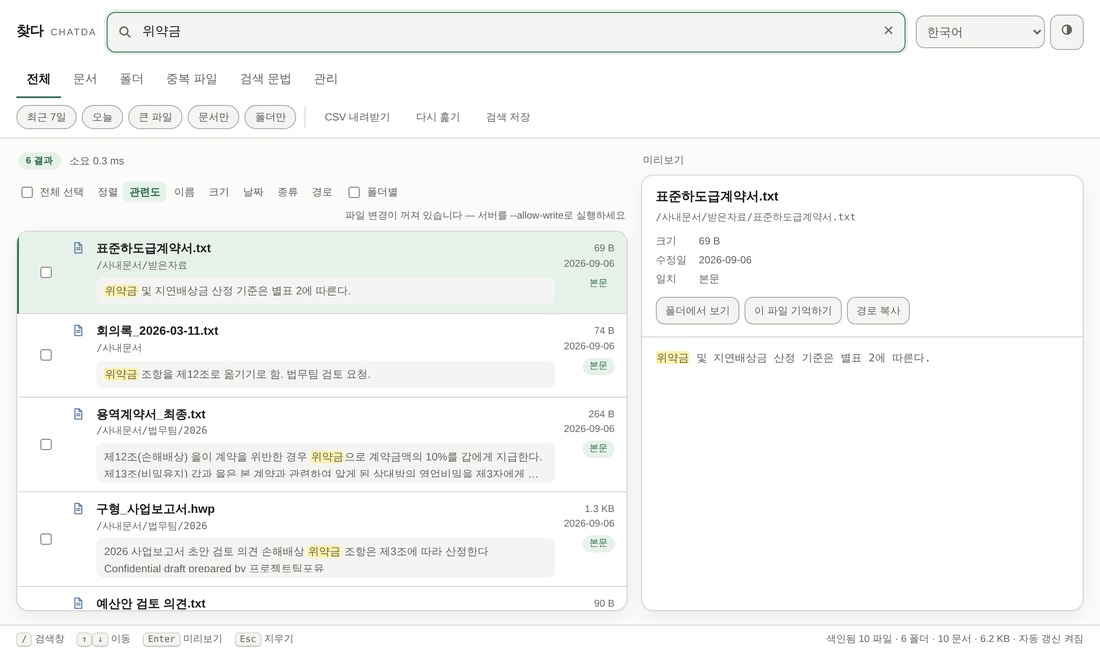Apply the 폴더만 filter chip
This screenshot has width=1100, height=654.
[270, 117]
